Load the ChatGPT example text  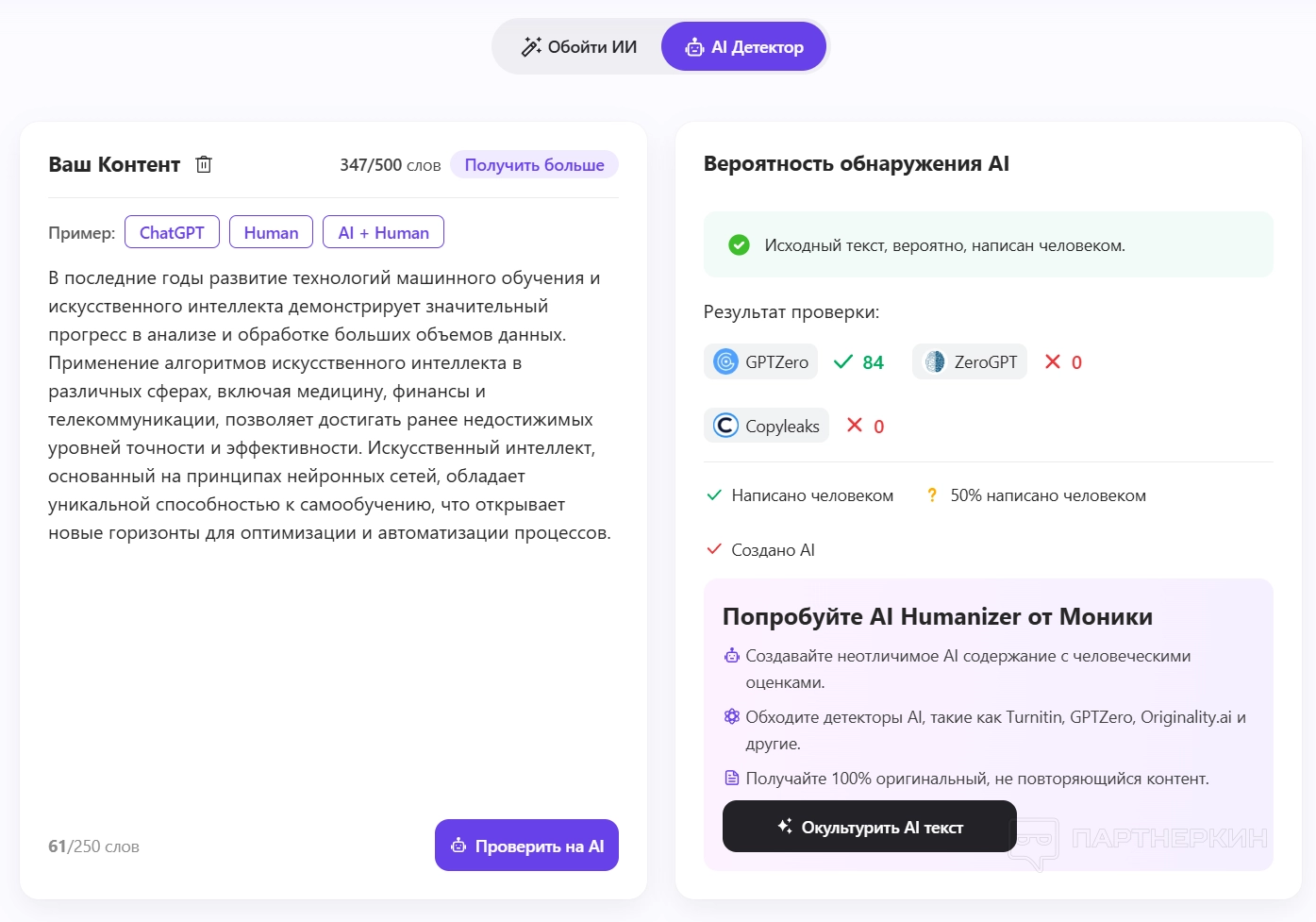click(x=172, y=232)
